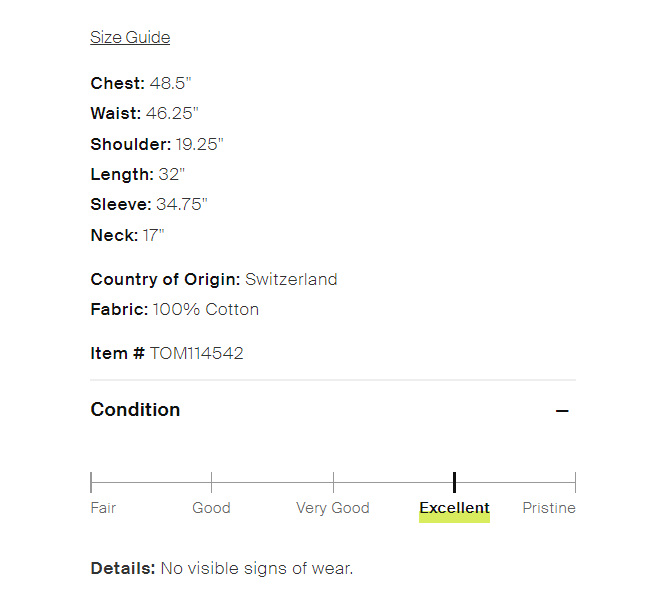
Task: Click the Length measurement 32" line
Action: (x=138, y=174)
